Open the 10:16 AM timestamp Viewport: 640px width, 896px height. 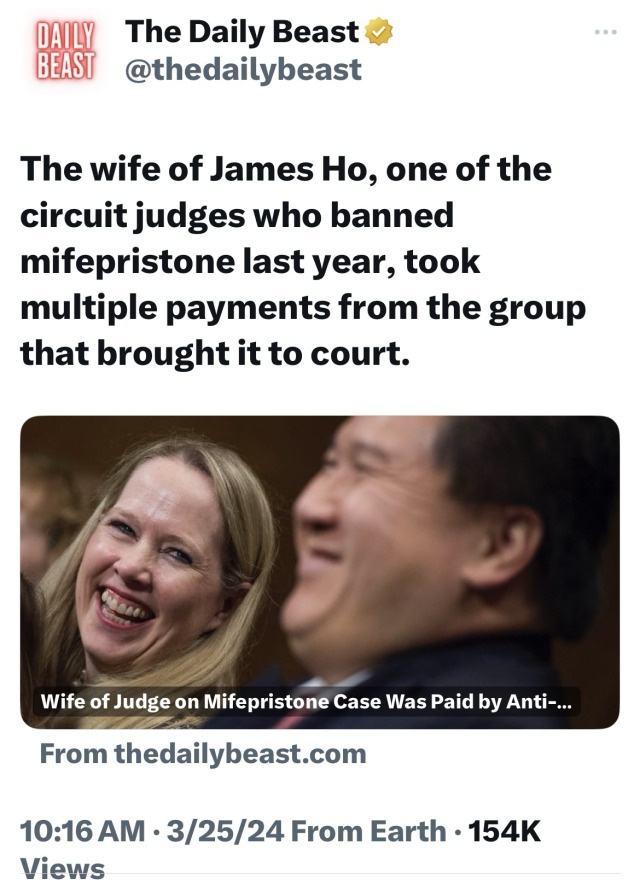83,831
